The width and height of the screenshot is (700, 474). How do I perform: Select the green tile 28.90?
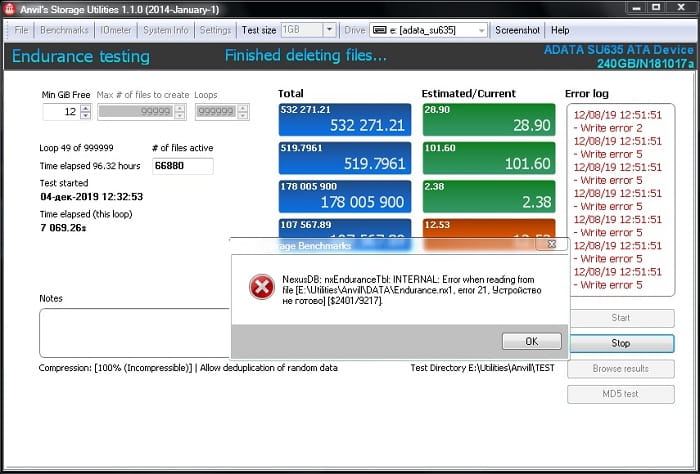(489, 120)
